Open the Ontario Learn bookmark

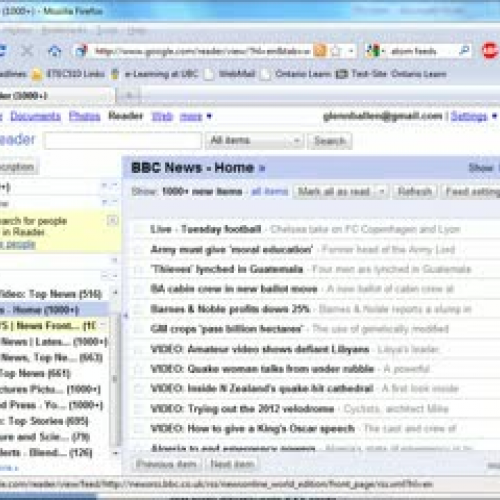[296, 74]
